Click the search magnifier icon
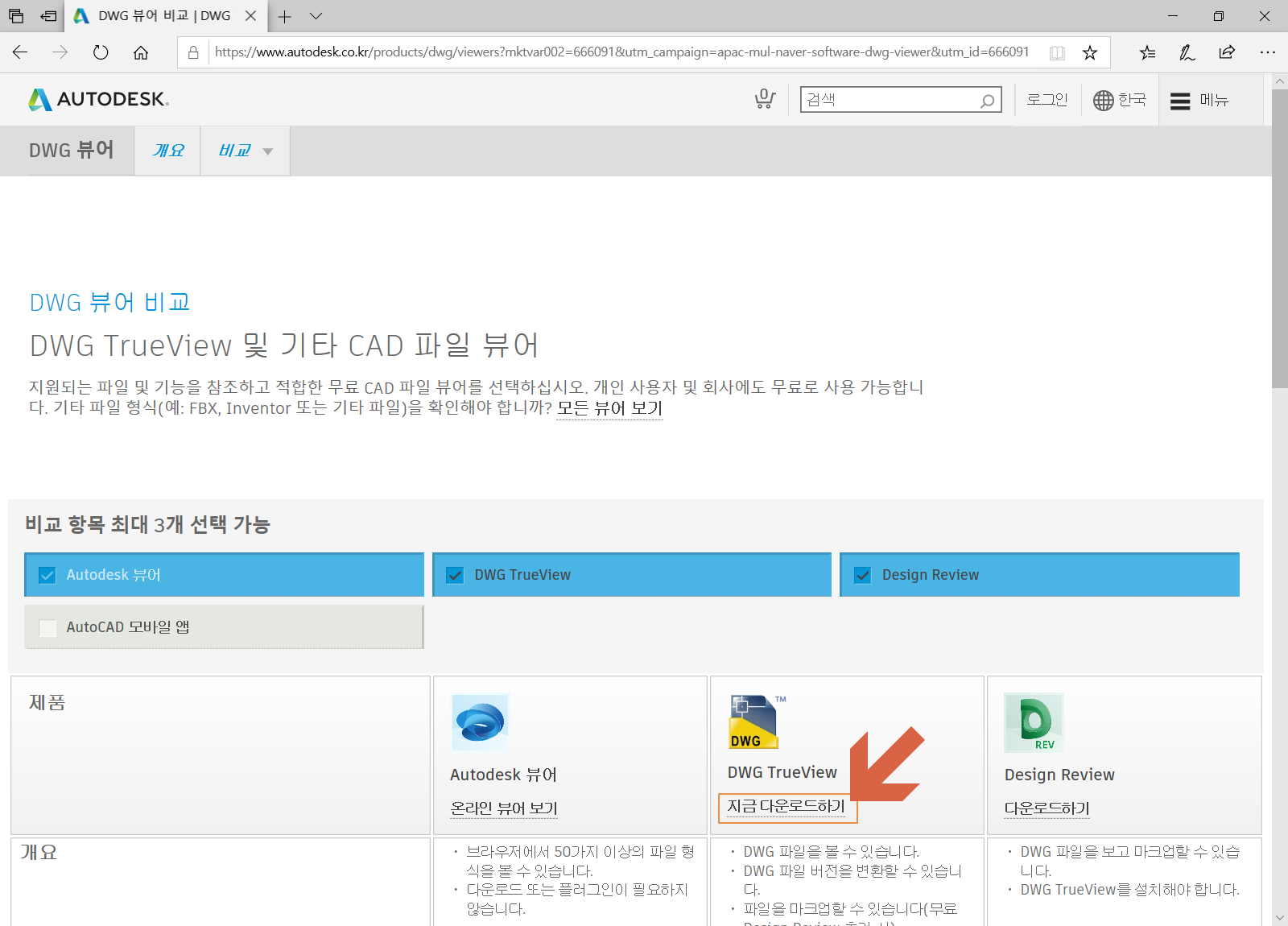This screenshot has height=926, width=1288. (x=987, y=101)
